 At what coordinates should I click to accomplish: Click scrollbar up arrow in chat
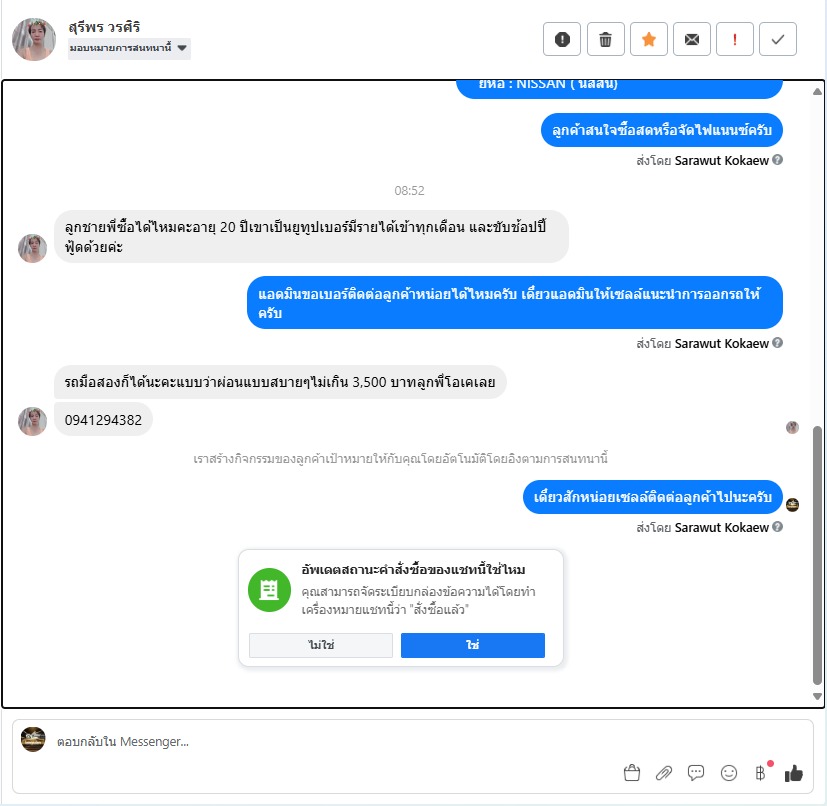tap(817, 92)
